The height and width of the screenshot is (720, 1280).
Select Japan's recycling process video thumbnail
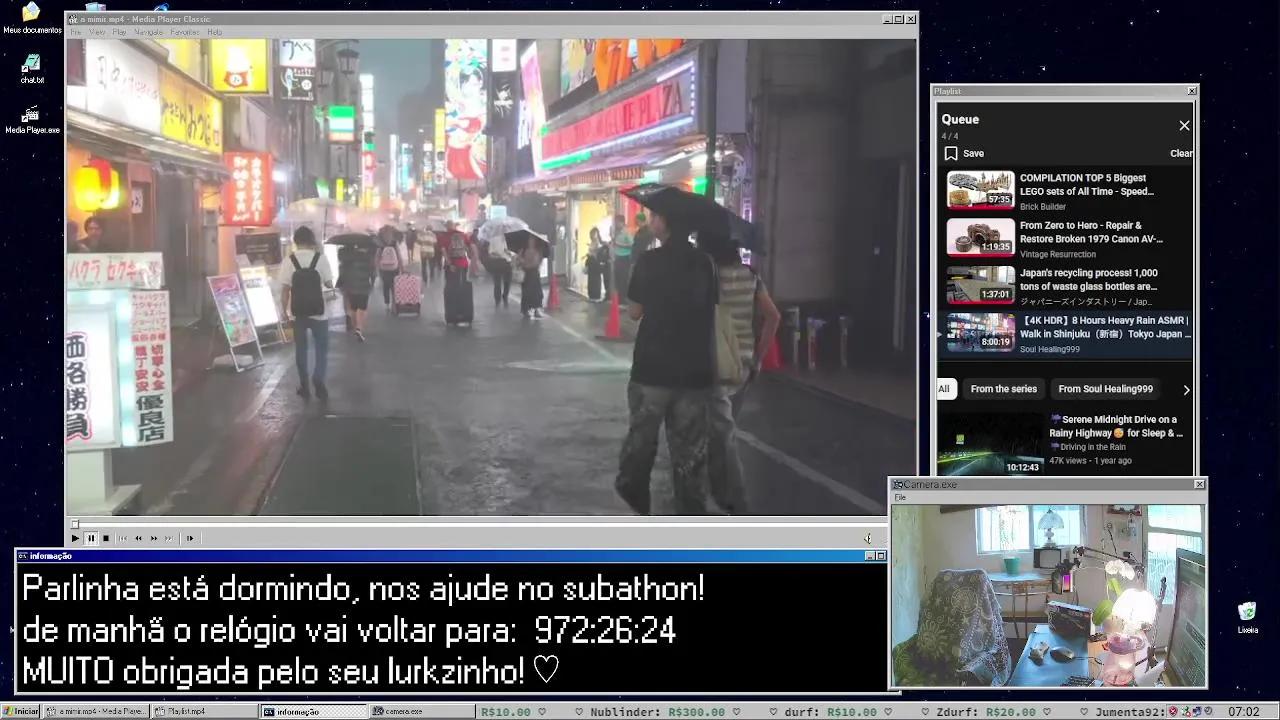(981, 285)
